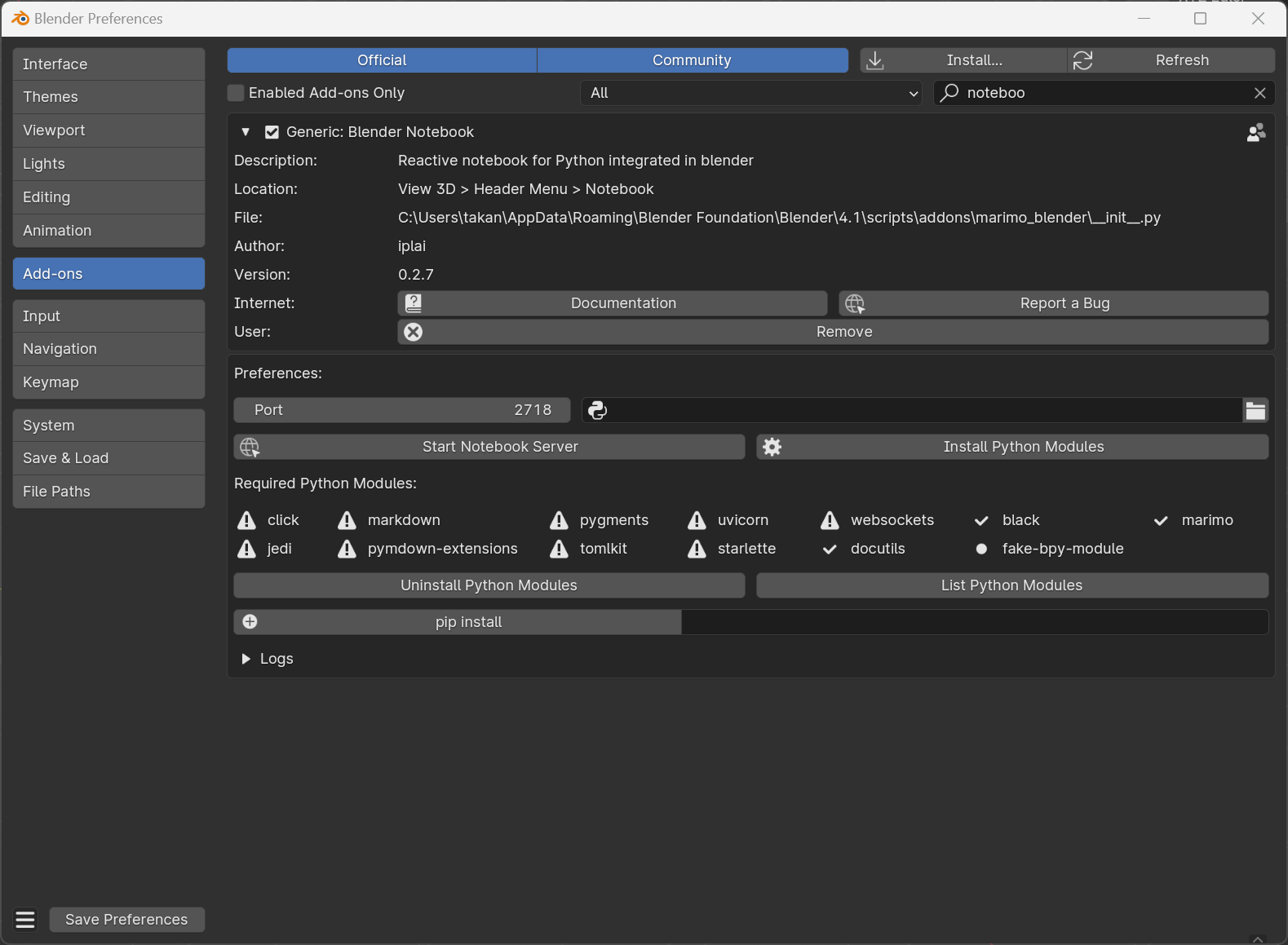
Task: Click the Documentation button label
Action: click(623, 303)
